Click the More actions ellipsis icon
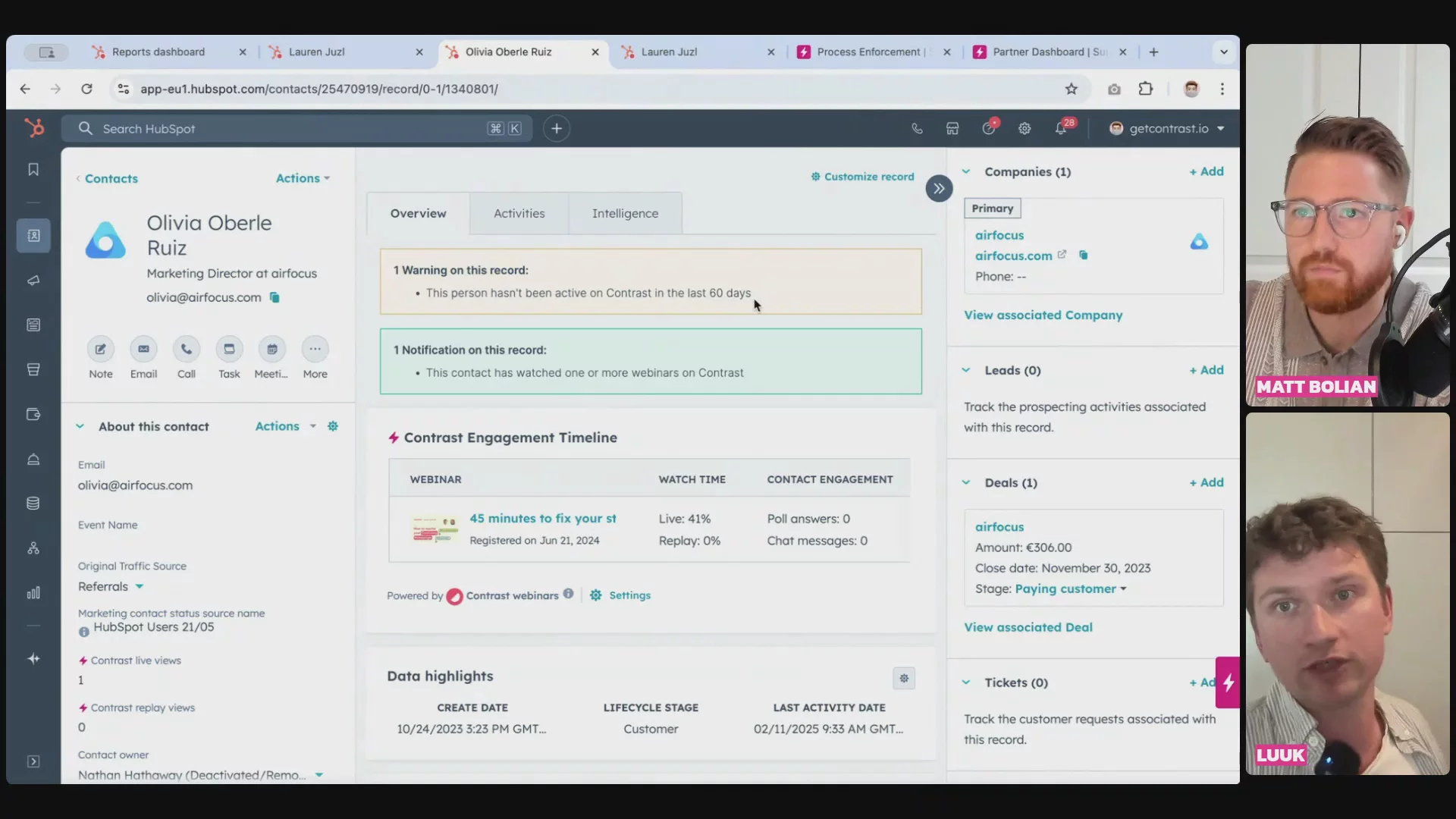This screenshot has width=1456, height=819. (x=315, y=350)
